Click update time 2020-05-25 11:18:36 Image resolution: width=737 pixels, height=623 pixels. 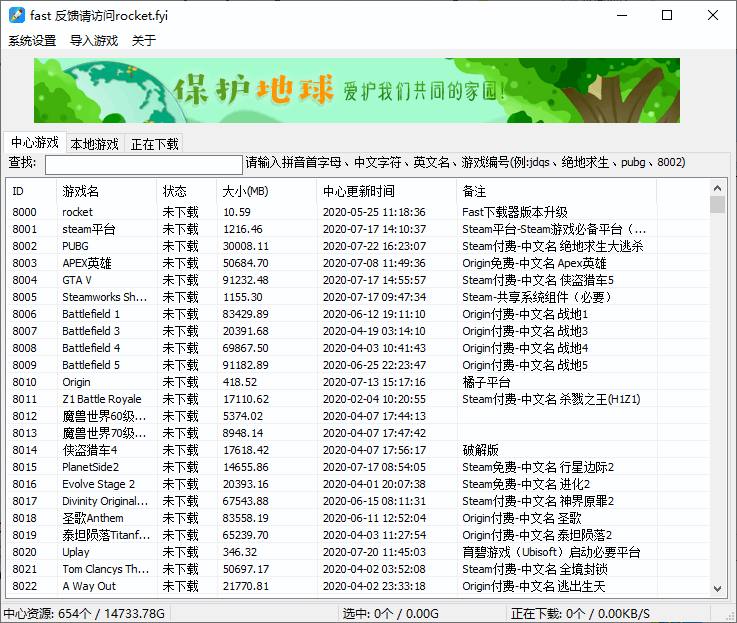coord(374,212)
